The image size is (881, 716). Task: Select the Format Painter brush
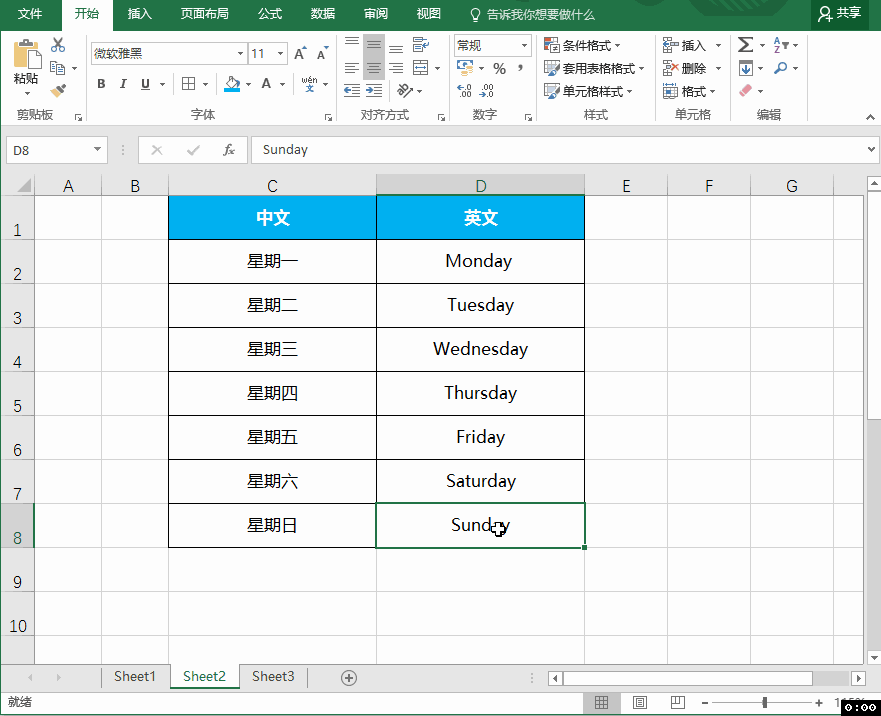click(x=58, y=90)
